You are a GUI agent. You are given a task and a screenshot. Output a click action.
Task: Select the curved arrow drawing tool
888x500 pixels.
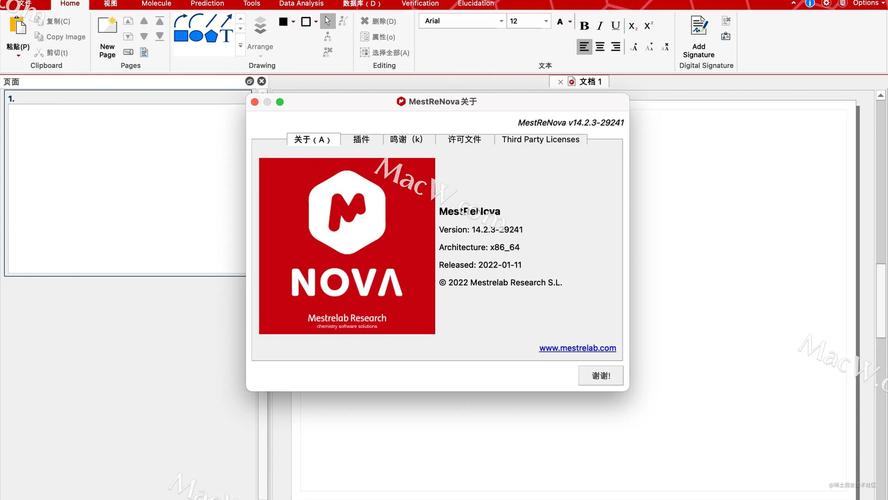click(x=181, y=22)
